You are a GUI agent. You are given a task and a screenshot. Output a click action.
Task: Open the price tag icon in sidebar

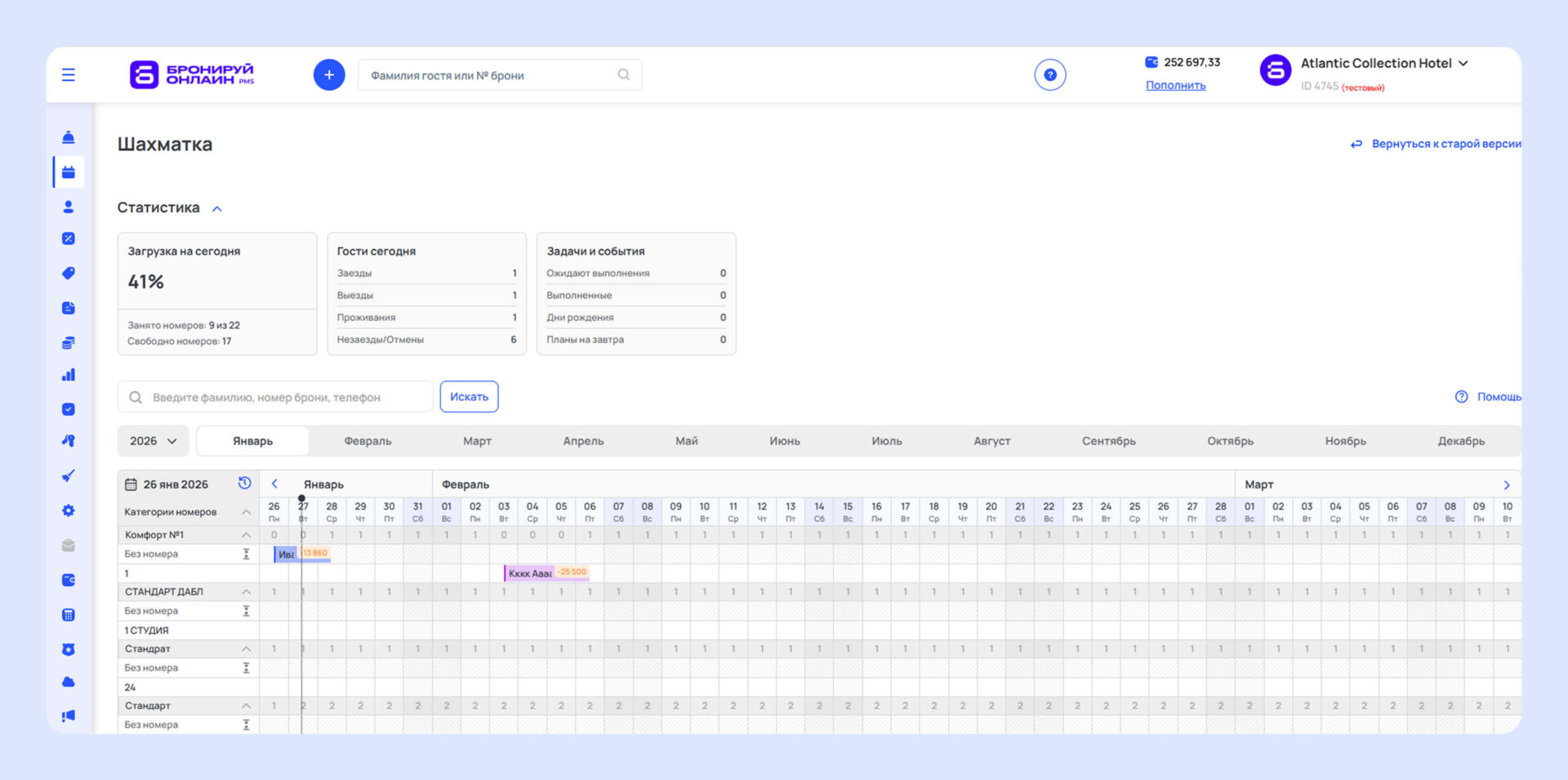69,274
